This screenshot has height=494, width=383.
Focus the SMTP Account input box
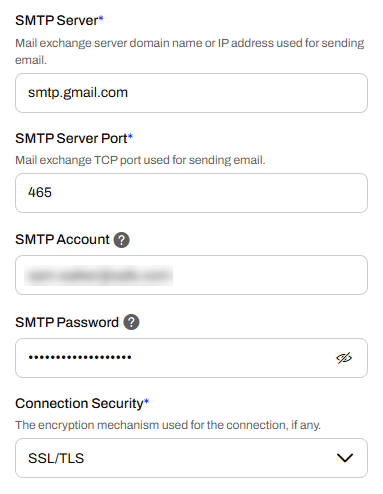[191, 275]
